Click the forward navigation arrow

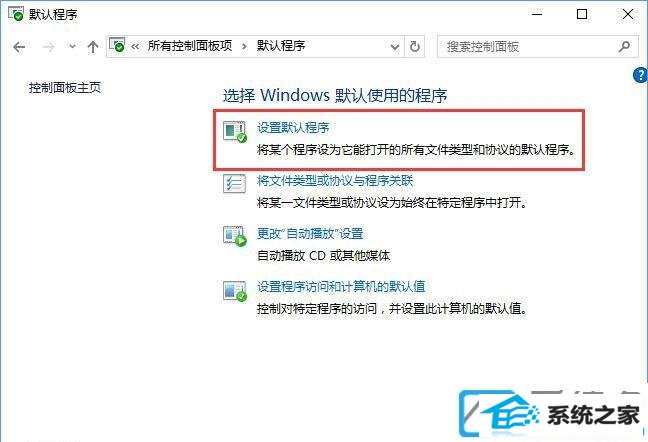[49, 47]
